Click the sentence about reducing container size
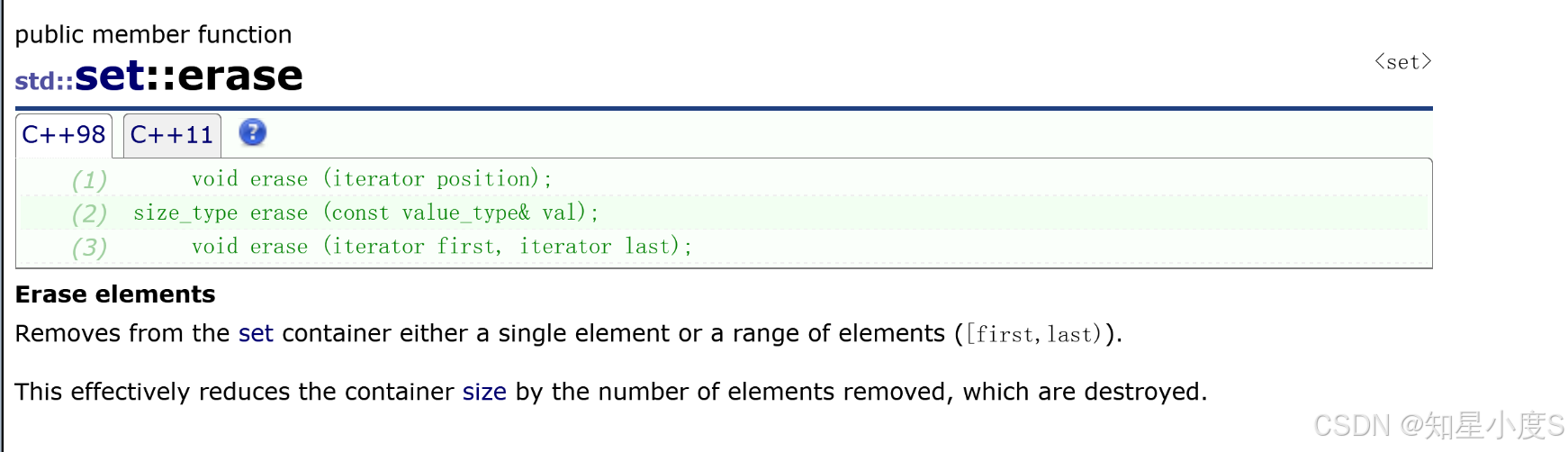The image size is (1568, 452). [x=611, y=392]
